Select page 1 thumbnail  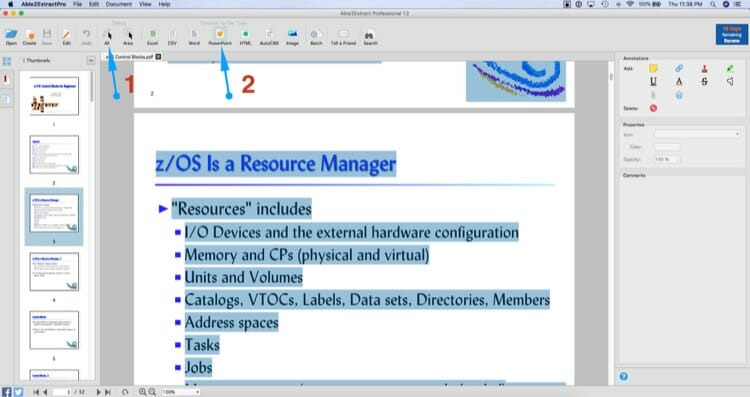(x=54, y=96)
